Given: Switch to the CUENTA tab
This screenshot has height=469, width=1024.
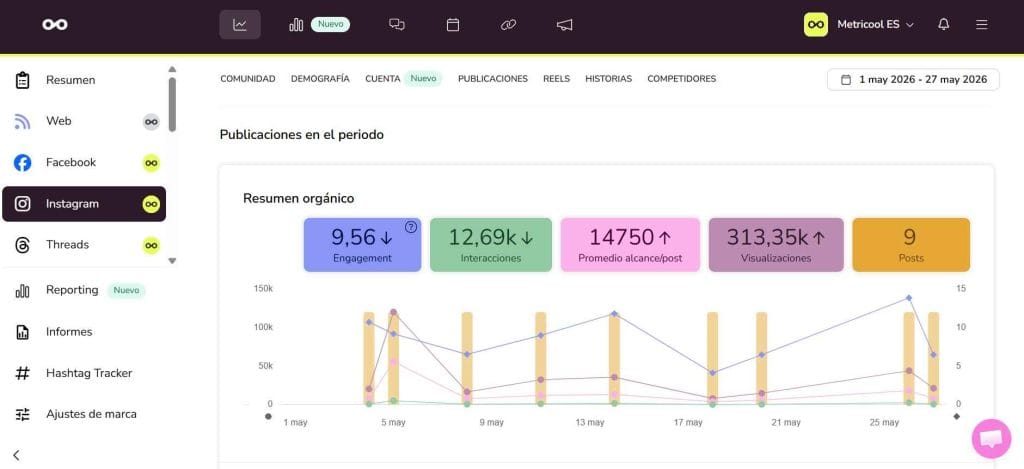Looking at the screenshot, I should pos(383,78).
